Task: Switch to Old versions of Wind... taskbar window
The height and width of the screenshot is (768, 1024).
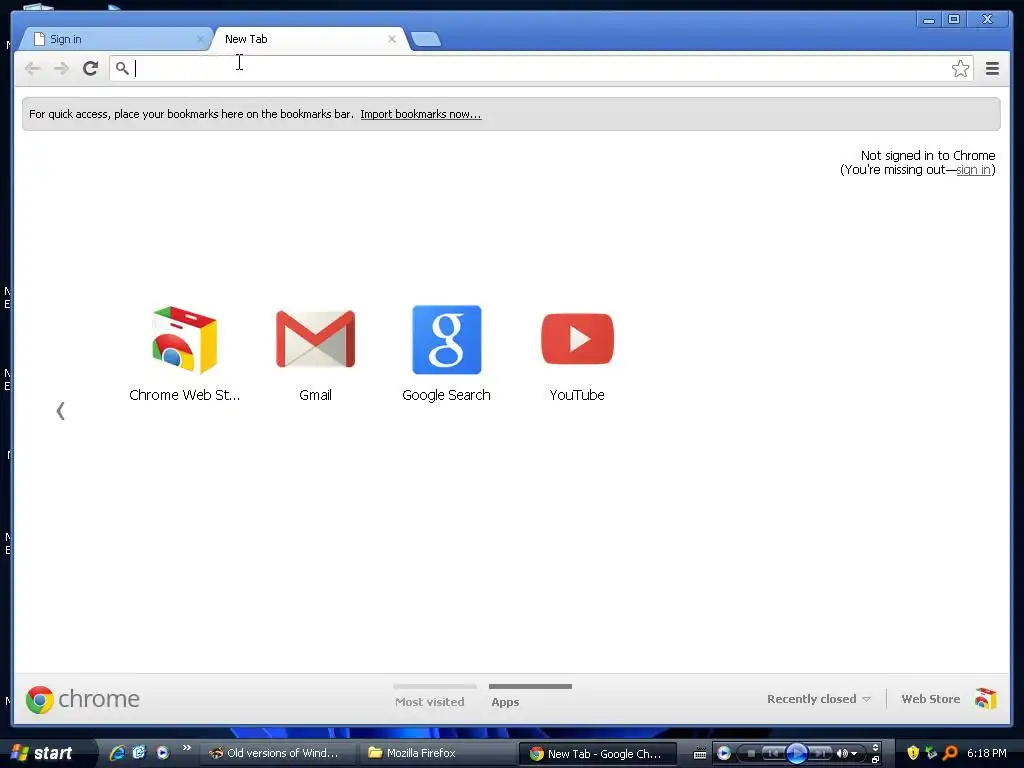Action: pos(276,753)
